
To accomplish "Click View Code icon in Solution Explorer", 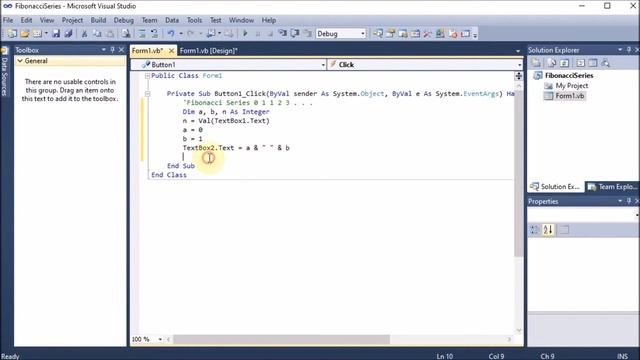I will pos(580,63).
